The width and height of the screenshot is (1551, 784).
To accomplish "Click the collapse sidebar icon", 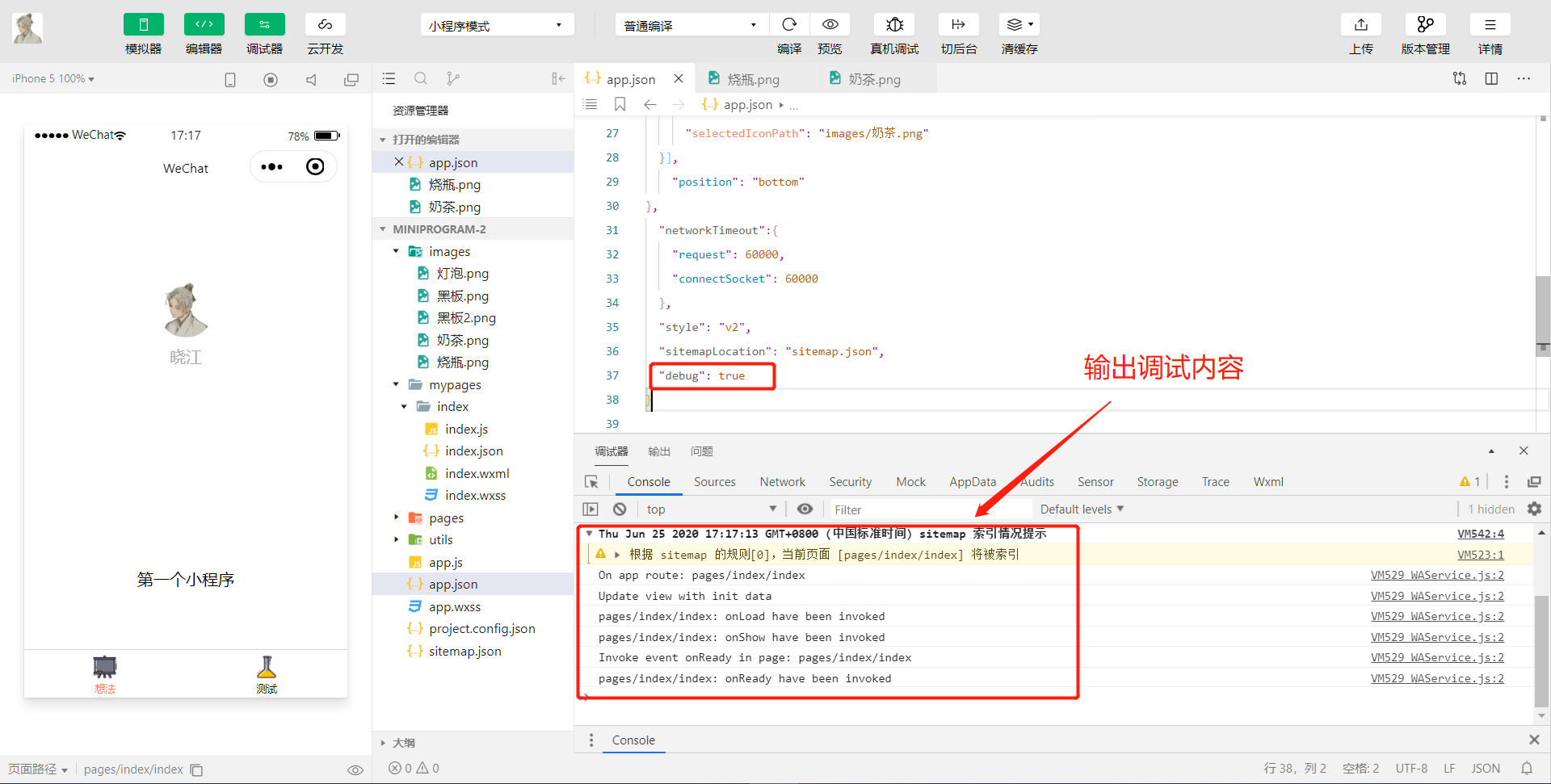I will pos(558,78).
